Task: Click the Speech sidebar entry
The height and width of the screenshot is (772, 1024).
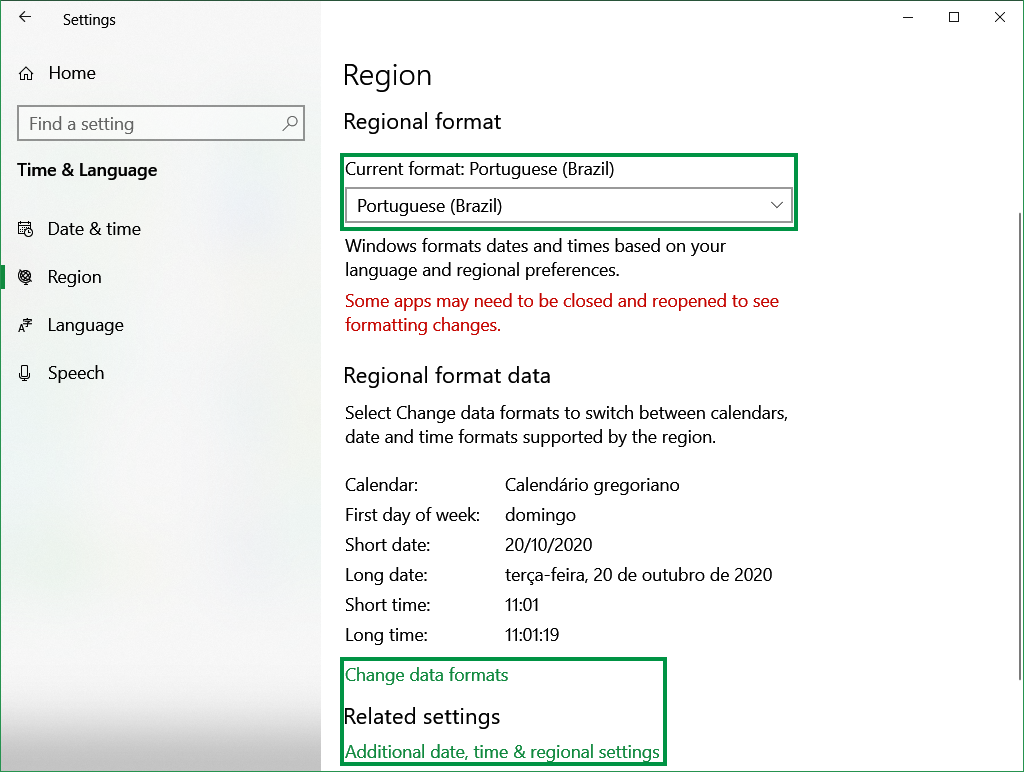Action: [x=76, y=373]
